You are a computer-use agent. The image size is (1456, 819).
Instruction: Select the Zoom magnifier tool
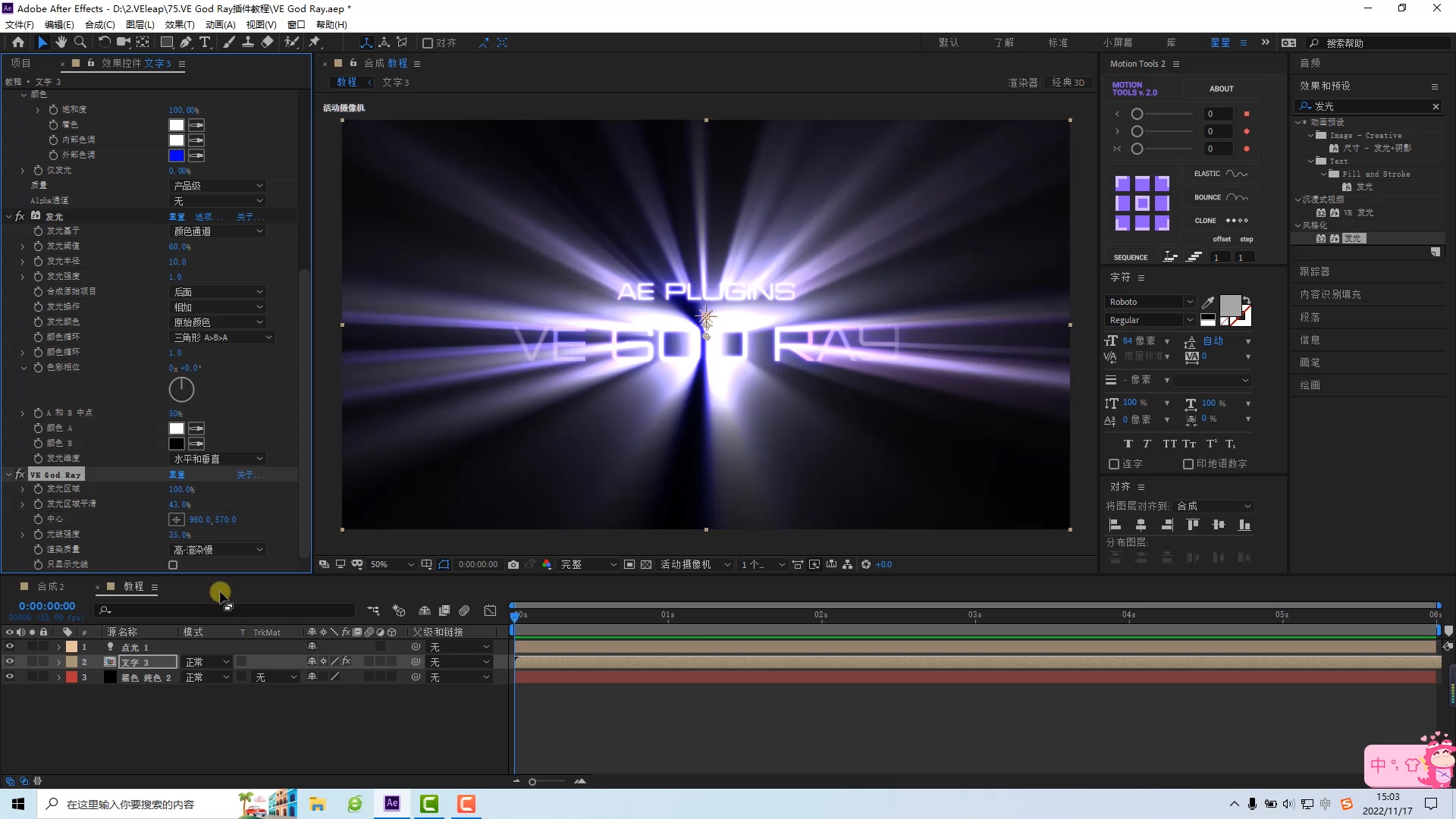pos(80,42)
